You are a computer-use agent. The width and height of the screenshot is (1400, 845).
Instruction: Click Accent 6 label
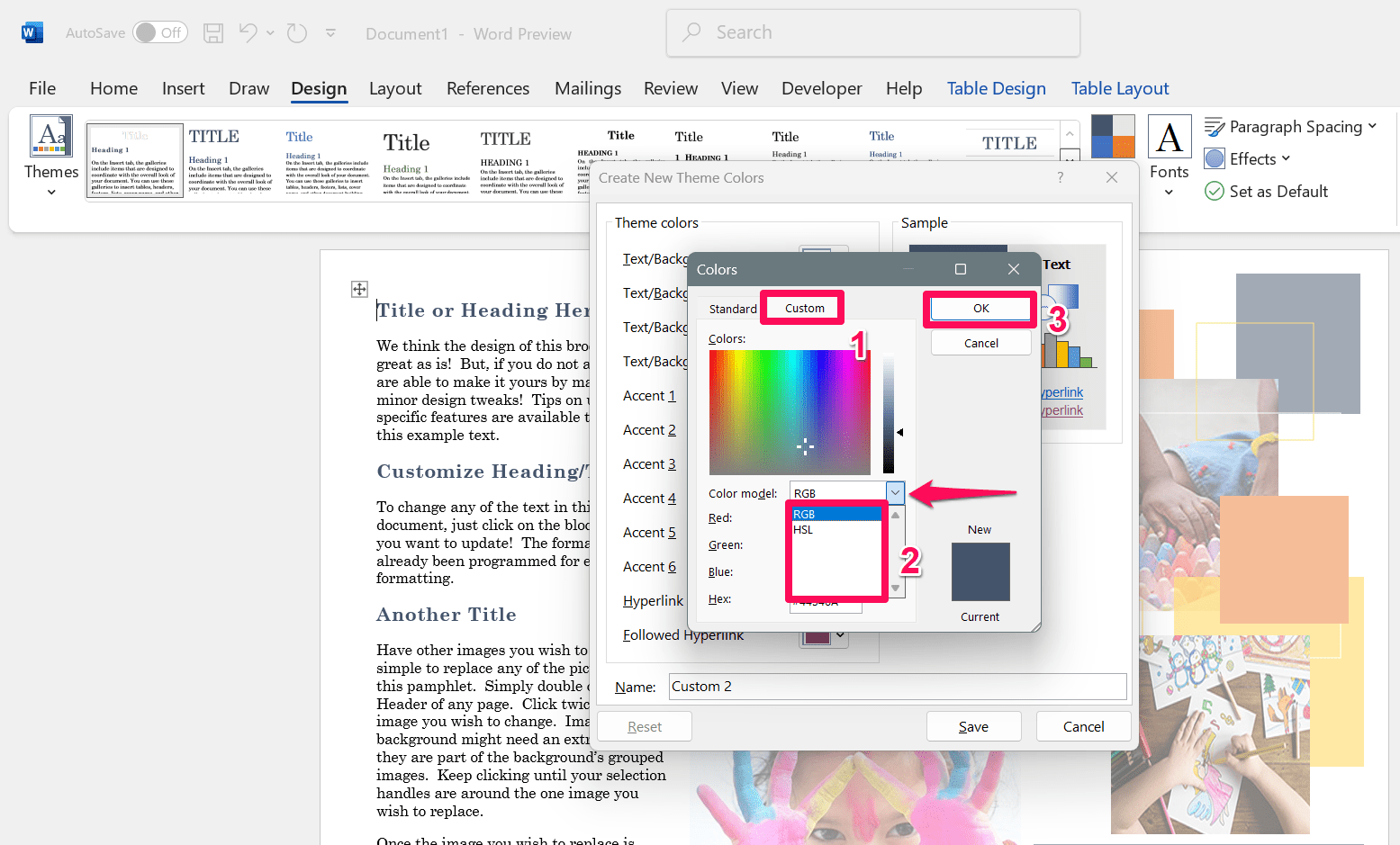[x=649, y=567]
